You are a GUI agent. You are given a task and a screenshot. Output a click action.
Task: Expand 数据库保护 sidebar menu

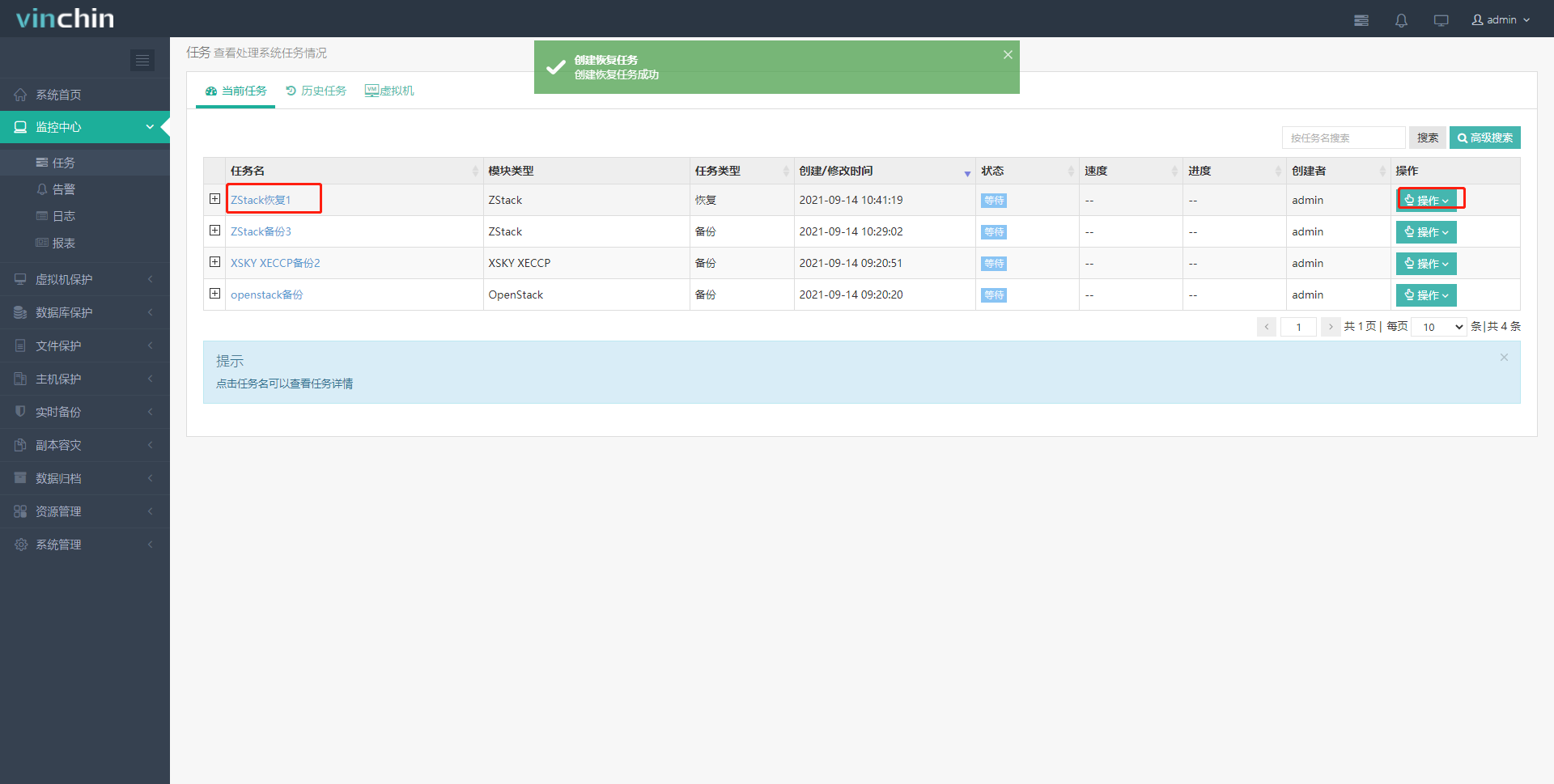pyautogui.click(x=85, y=312)
